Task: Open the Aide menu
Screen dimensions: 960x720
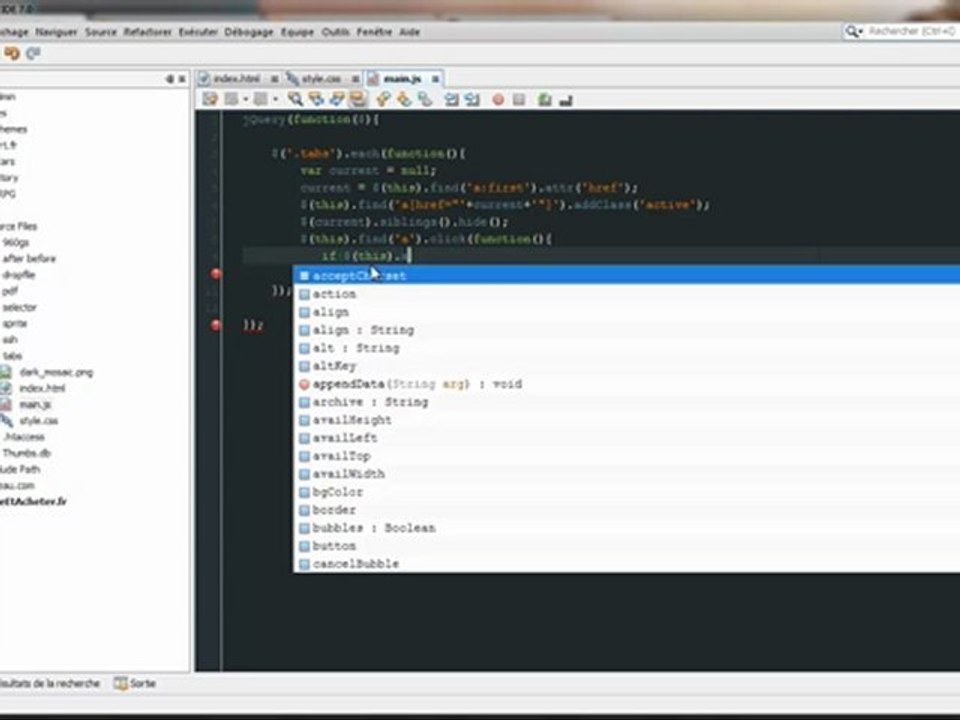Action: click(410, 32)
